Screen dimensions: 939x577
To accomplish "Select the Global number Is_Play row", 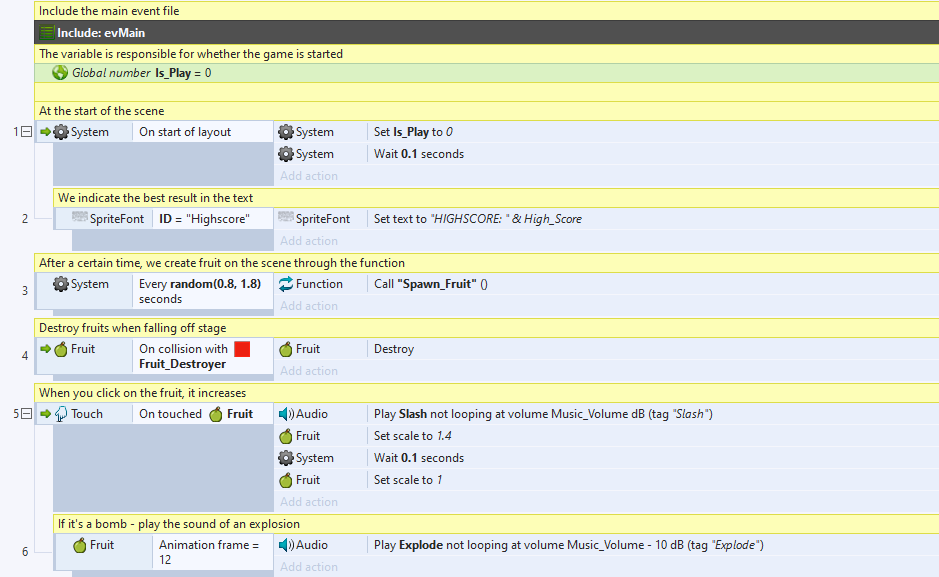I will [x=486, y=73].
